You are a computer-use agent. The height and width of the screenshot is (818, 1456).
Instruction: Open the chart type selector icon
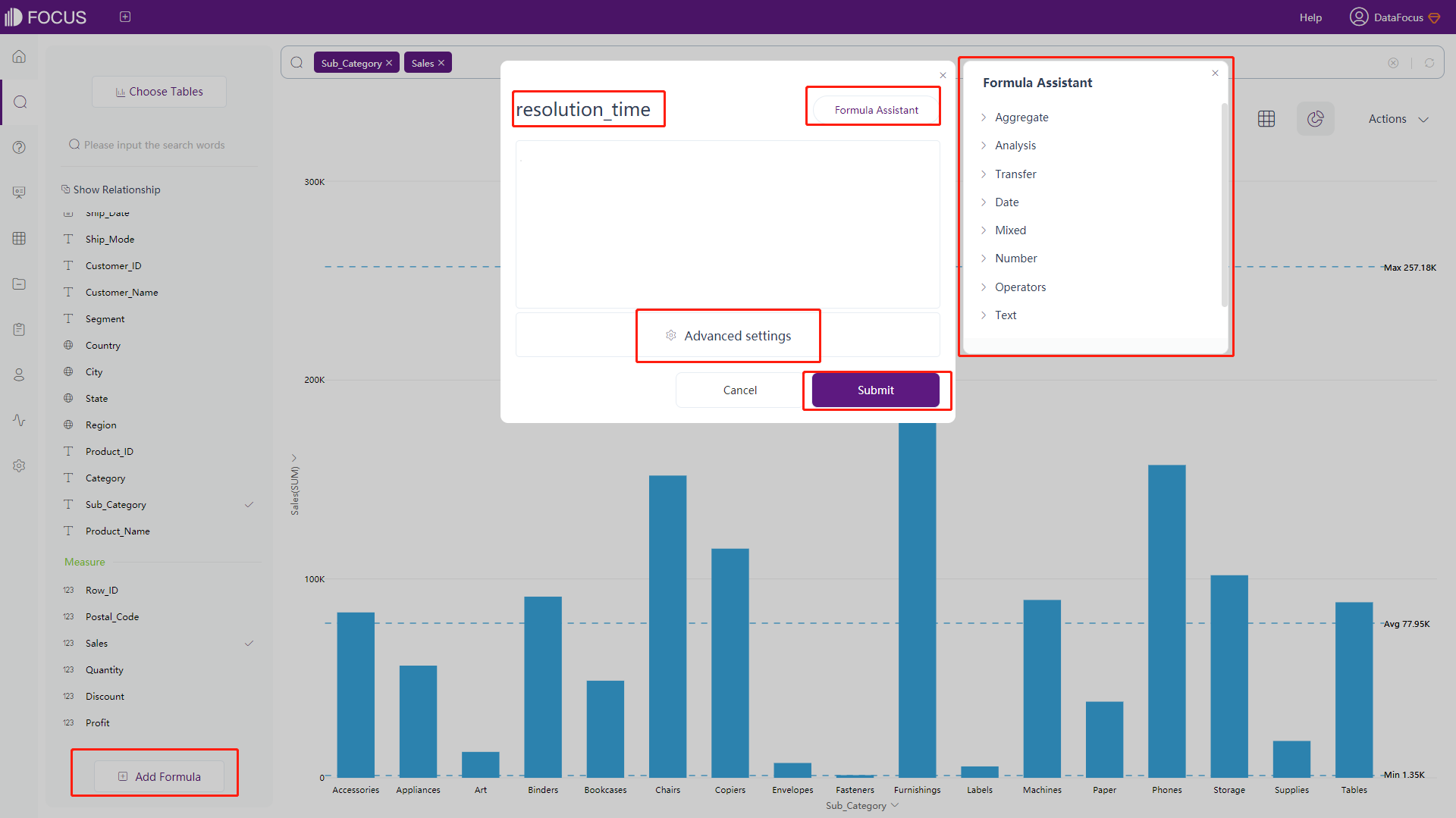point(1316,119)
